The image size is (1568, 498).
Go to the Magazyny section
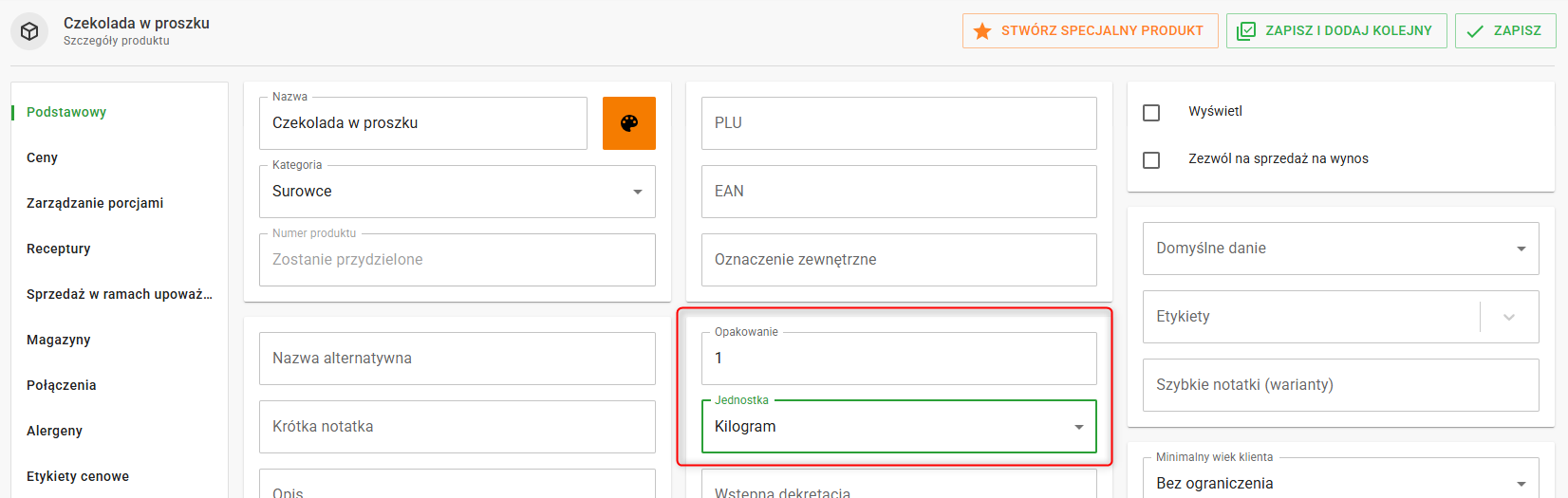59,340
